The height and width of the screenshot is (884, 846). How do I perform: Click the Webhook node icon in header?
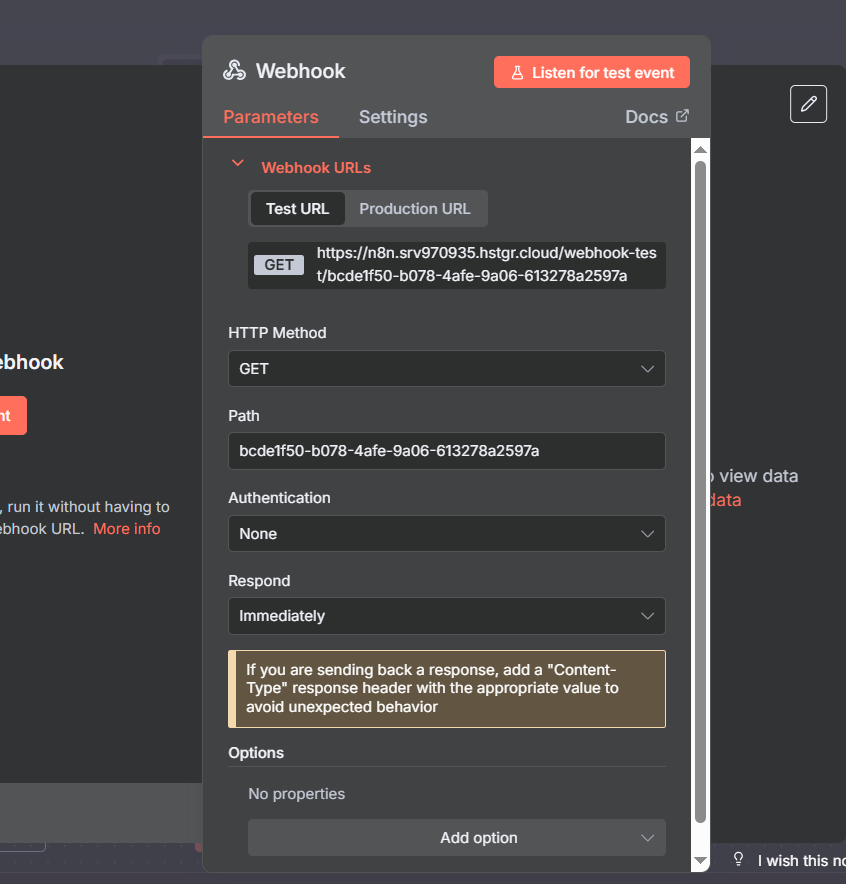point(234,71)
